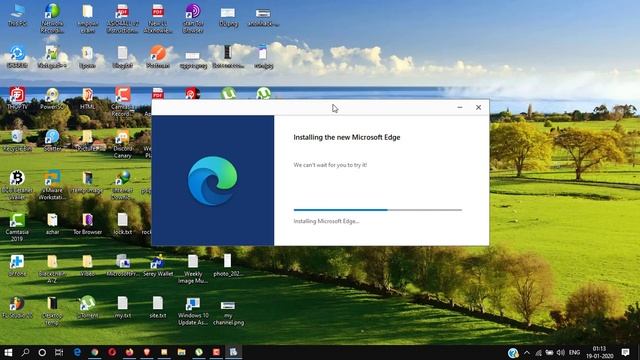This screenshot has width=640, height=360.
Task: Select the Recycle Bin icon
Action: coord(17,140)
